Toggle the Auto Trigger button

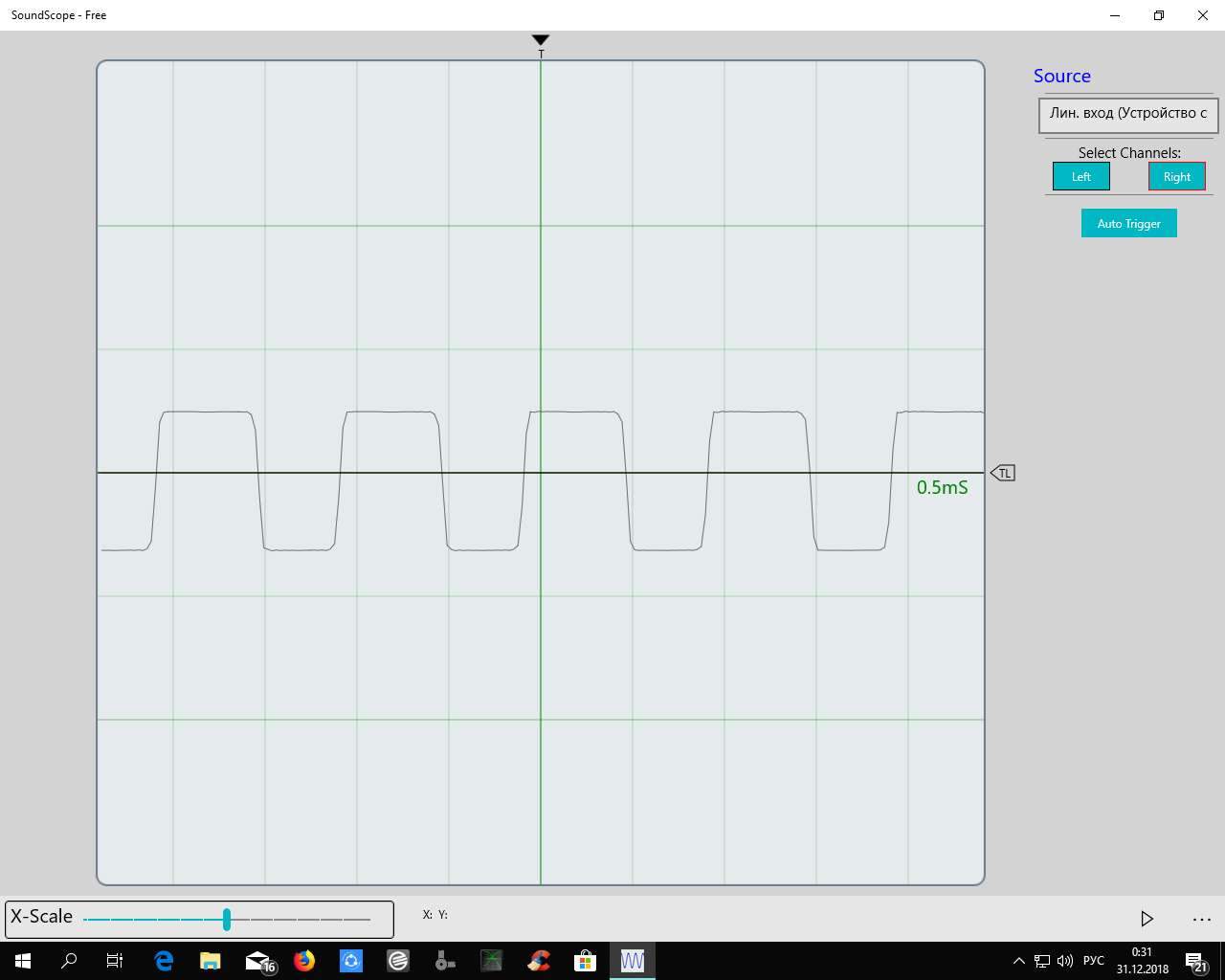pos(1128,224)
